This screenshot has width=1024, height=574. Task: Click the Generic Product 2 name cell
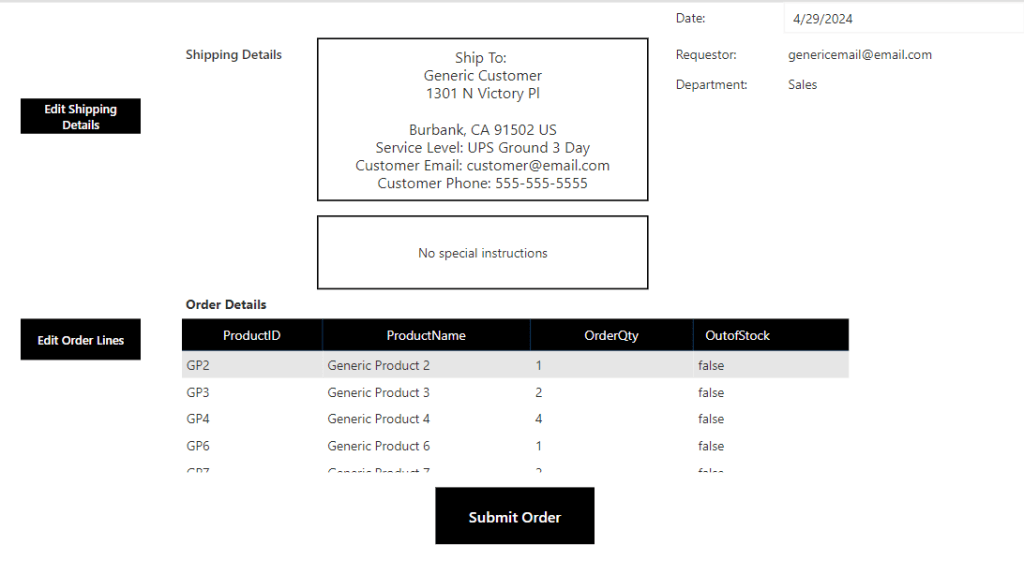coord(378,366)
